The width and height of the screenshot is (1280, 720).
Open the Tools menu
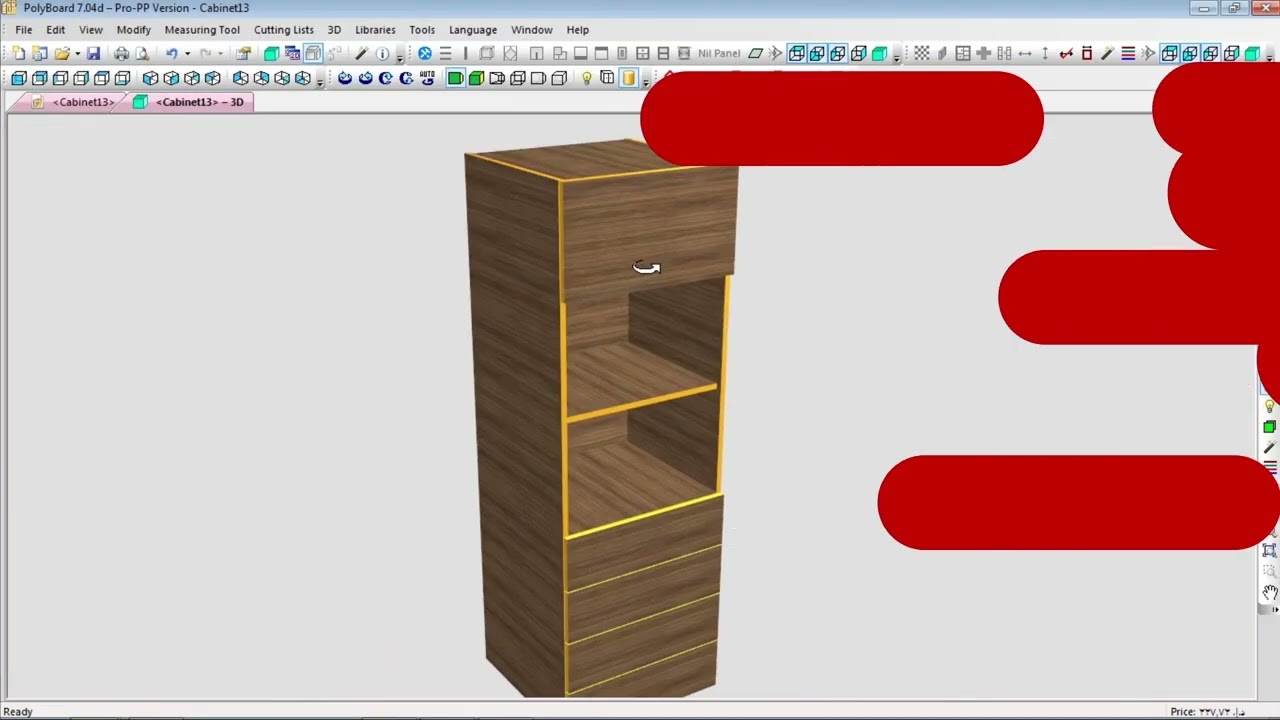coord(422,30)
